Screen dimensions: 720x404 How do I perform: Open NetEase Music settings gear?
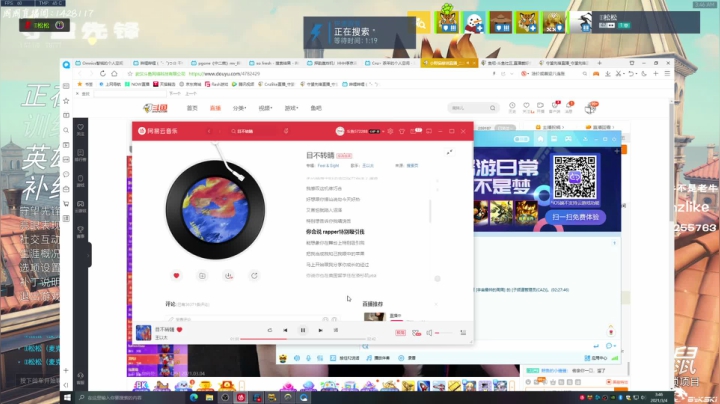click(x=390, y=131)
